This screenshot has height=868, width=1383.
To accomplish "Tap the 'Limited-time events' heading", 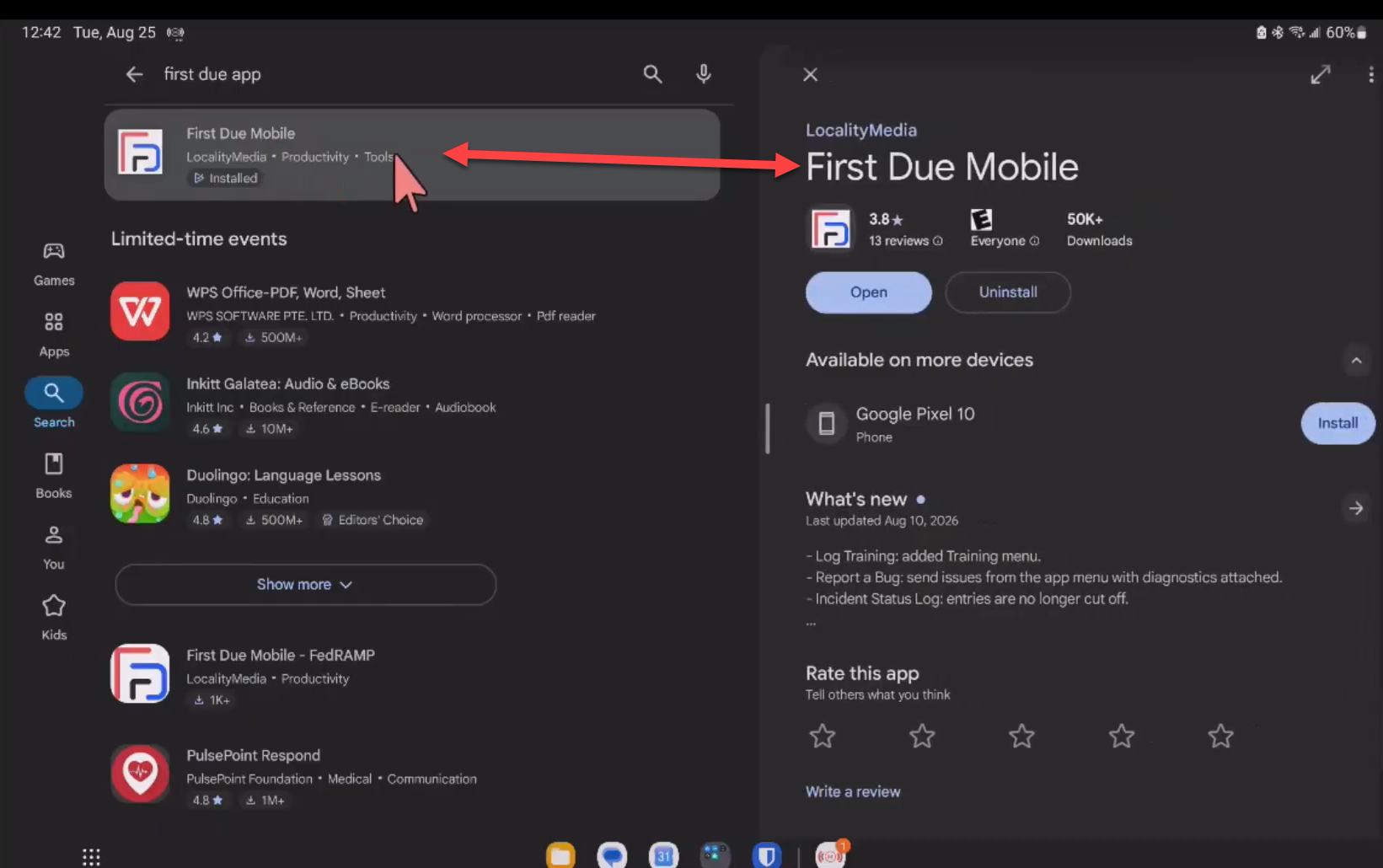I will pyautogui.click(x=199, y=238).
